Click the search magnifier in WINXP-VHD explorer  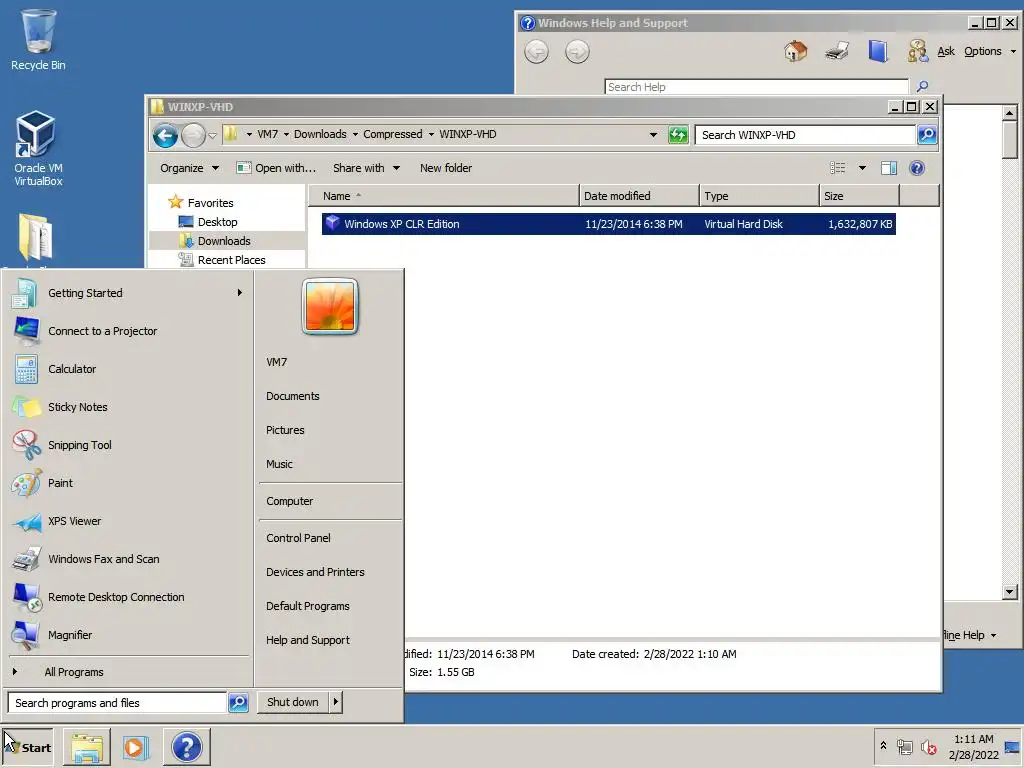(x=927, y=135)
